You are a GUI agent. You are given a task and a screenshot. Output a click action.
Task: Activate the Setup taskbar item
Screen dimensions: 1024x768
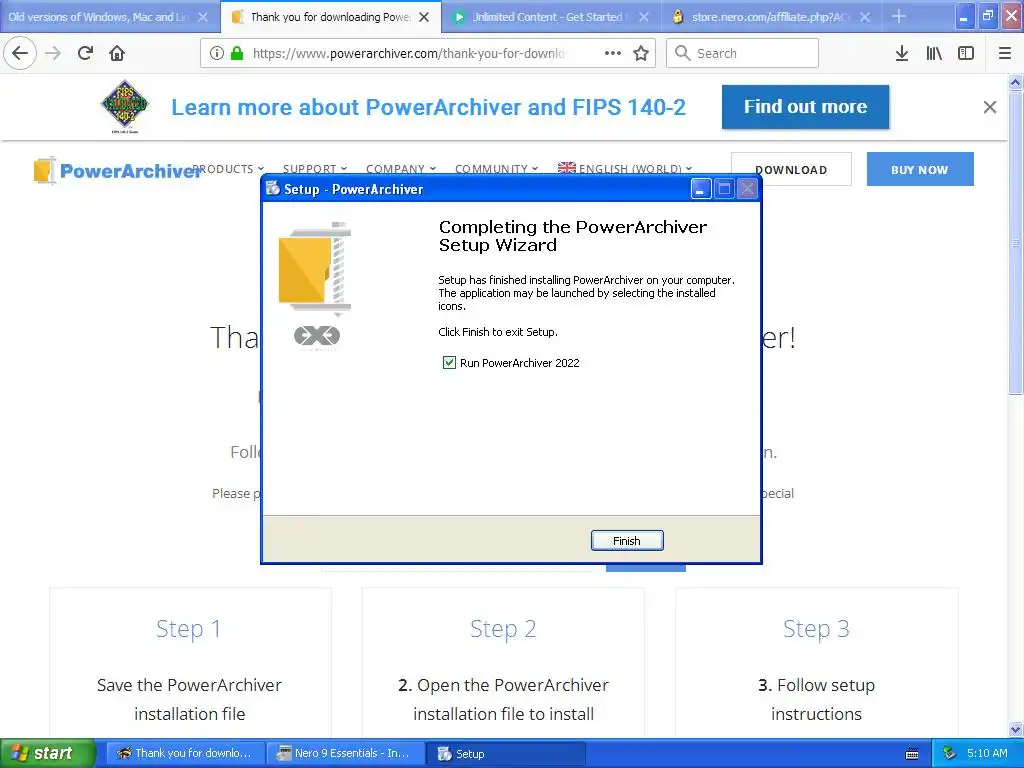tap(505, 753)
